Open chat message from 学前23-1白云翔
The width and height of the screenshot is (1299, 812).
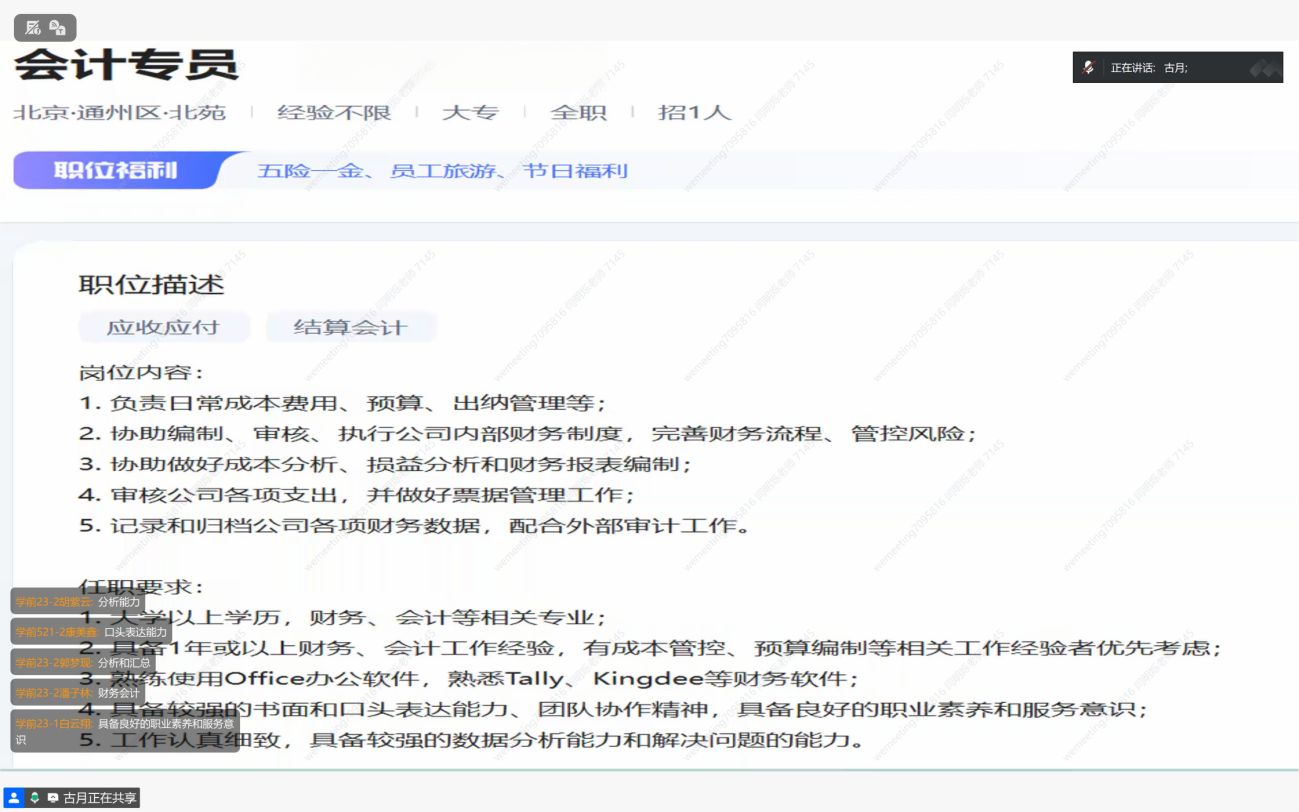124,730
